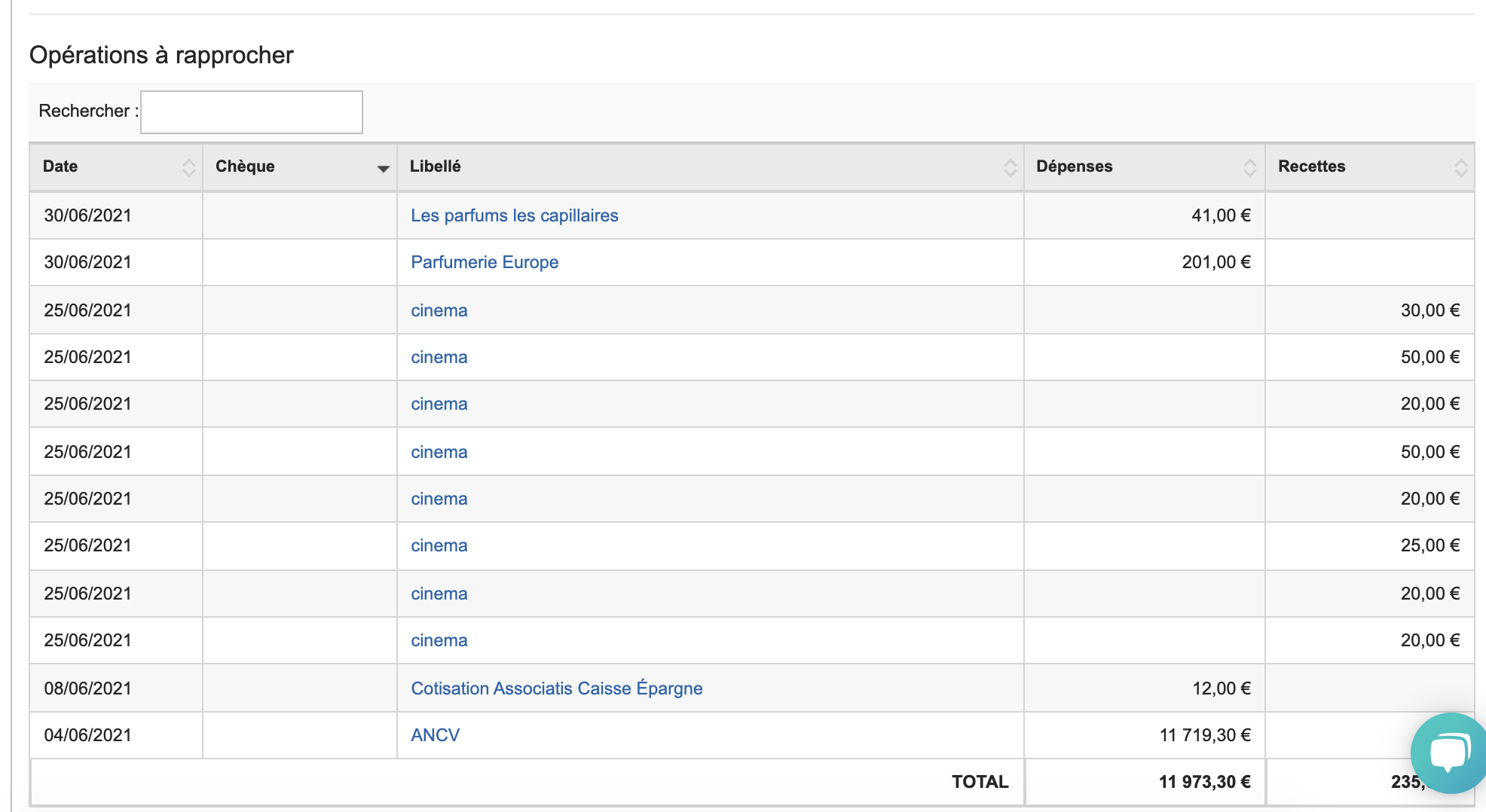Open Cotisation Associatis Caisse Épargne link

pyautogui.click(x=556, y=688)
